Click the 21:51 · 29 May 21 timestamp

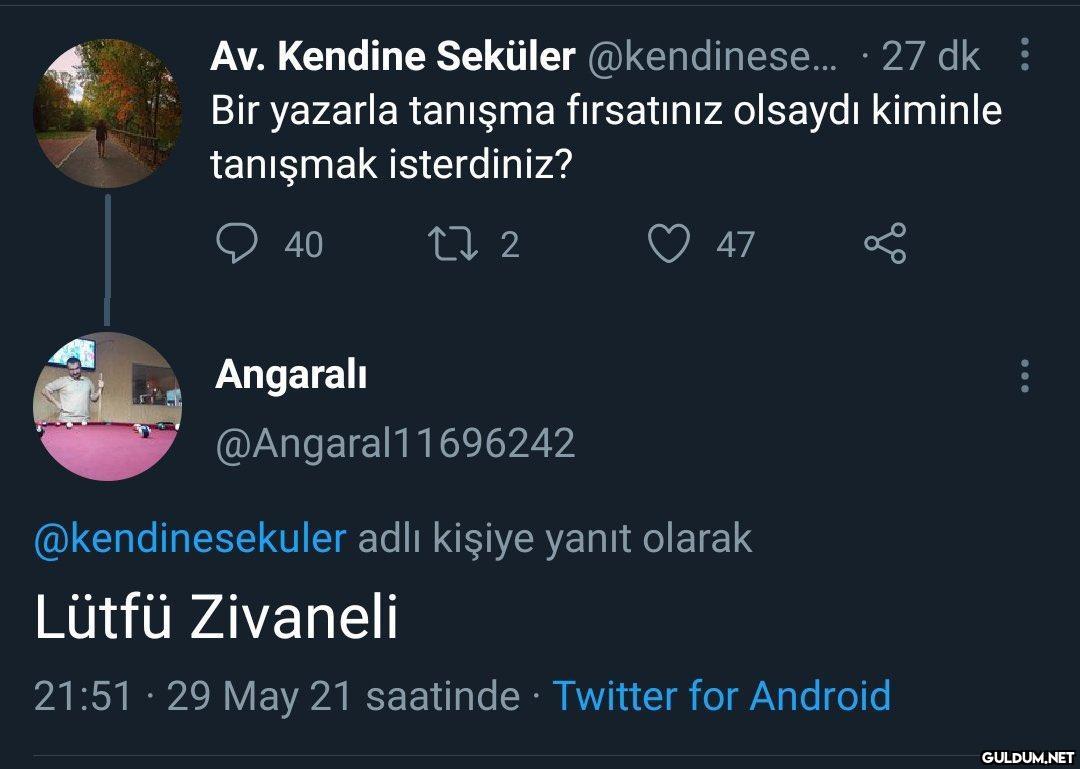click(x=276, y=695)
